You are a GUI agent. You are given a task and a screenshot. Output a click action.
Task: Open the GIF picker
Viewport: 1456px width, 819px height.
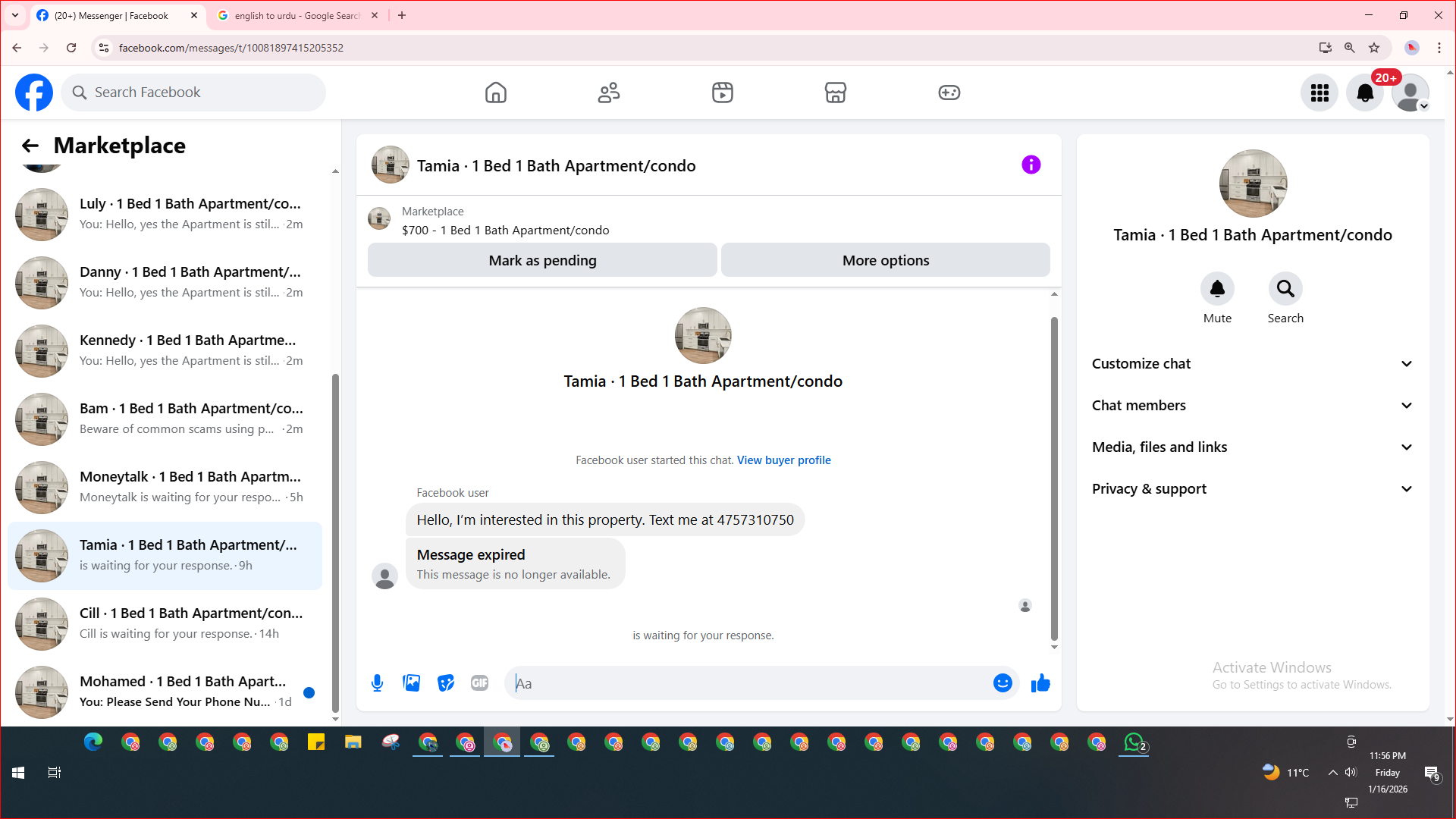tap(479, 683)
